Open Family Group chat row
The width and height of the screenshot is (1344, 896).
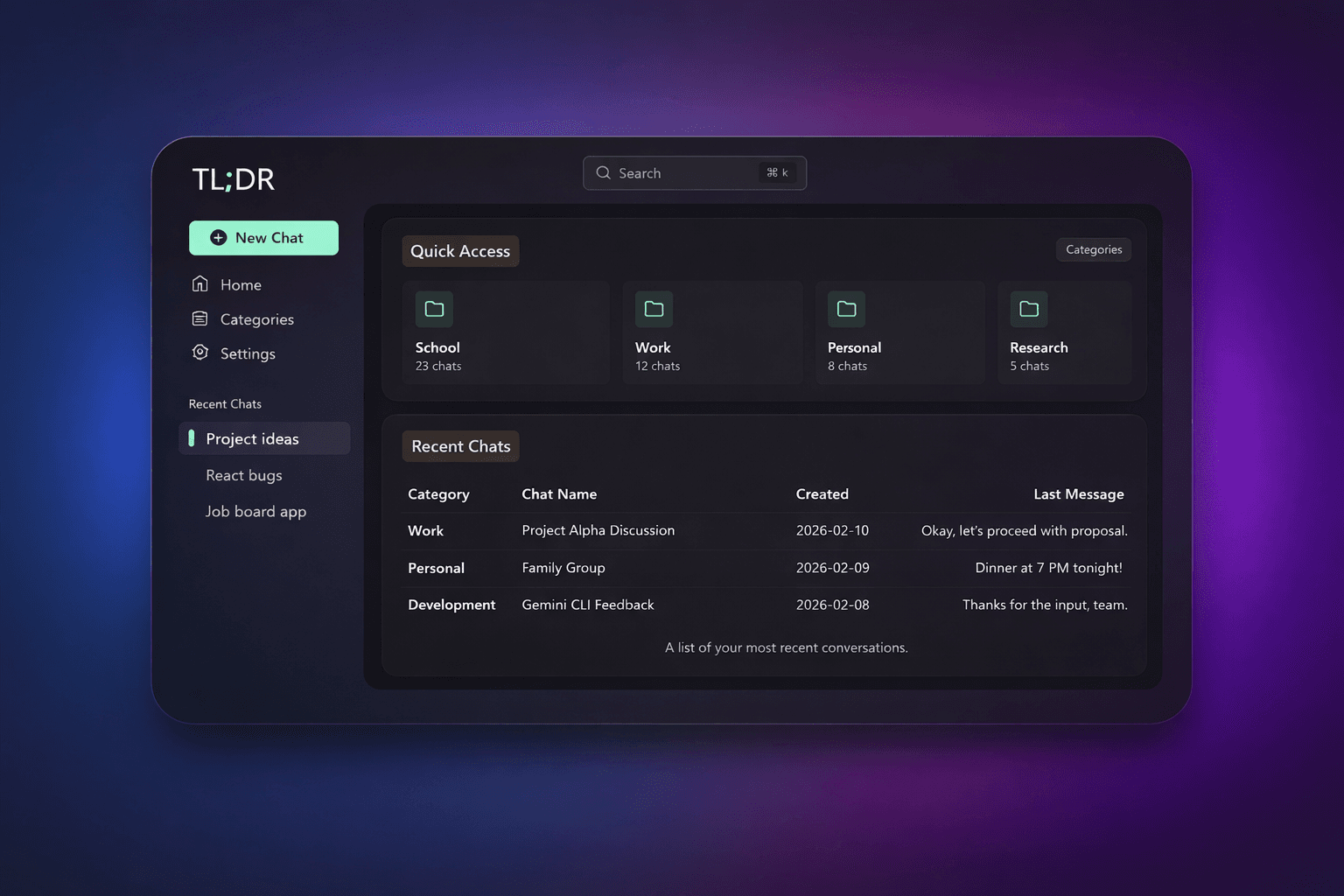coord(563,568)
